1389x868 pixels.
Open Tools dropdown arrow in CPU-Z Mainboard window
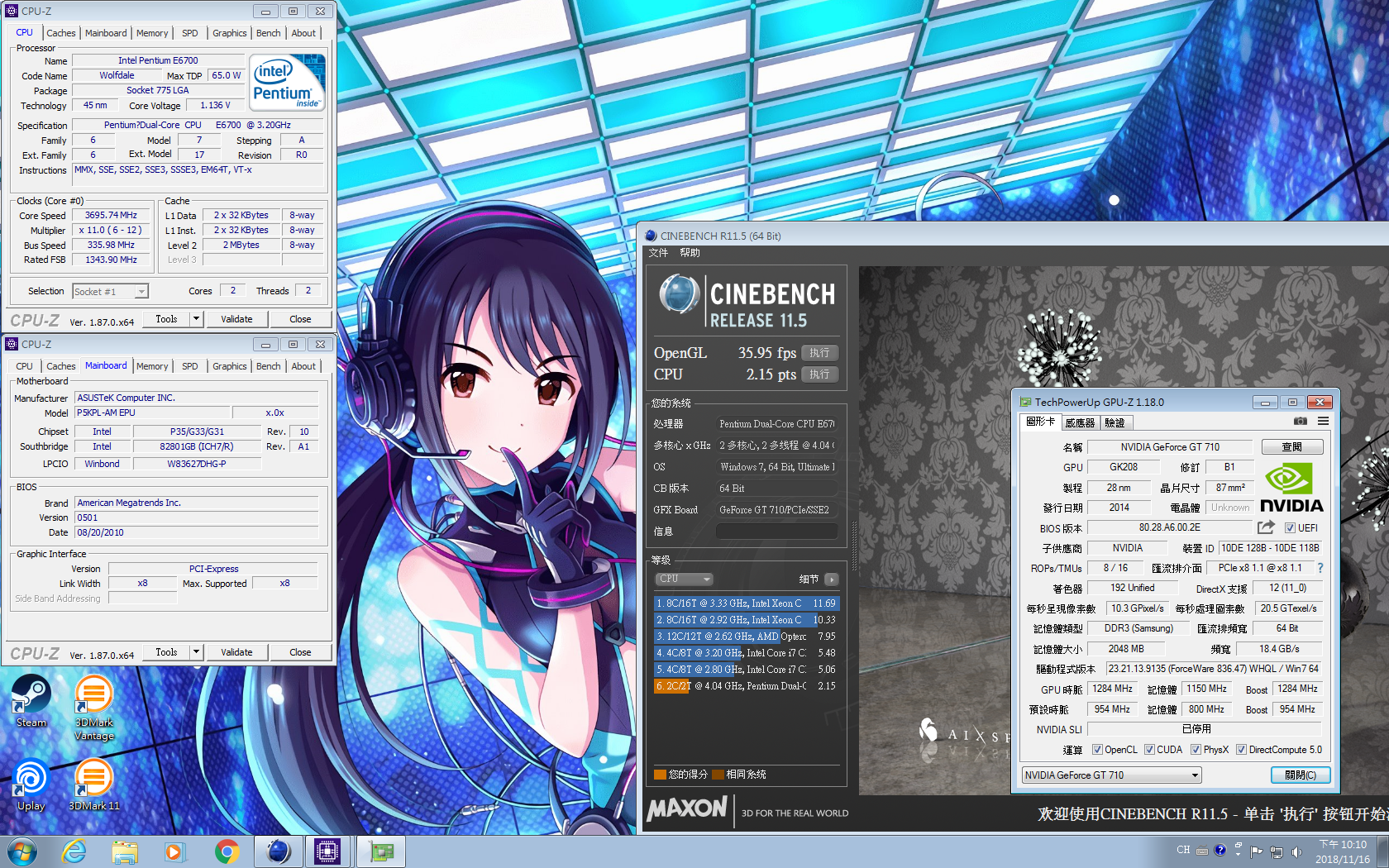pyautogui.click(x=196, y=651)
